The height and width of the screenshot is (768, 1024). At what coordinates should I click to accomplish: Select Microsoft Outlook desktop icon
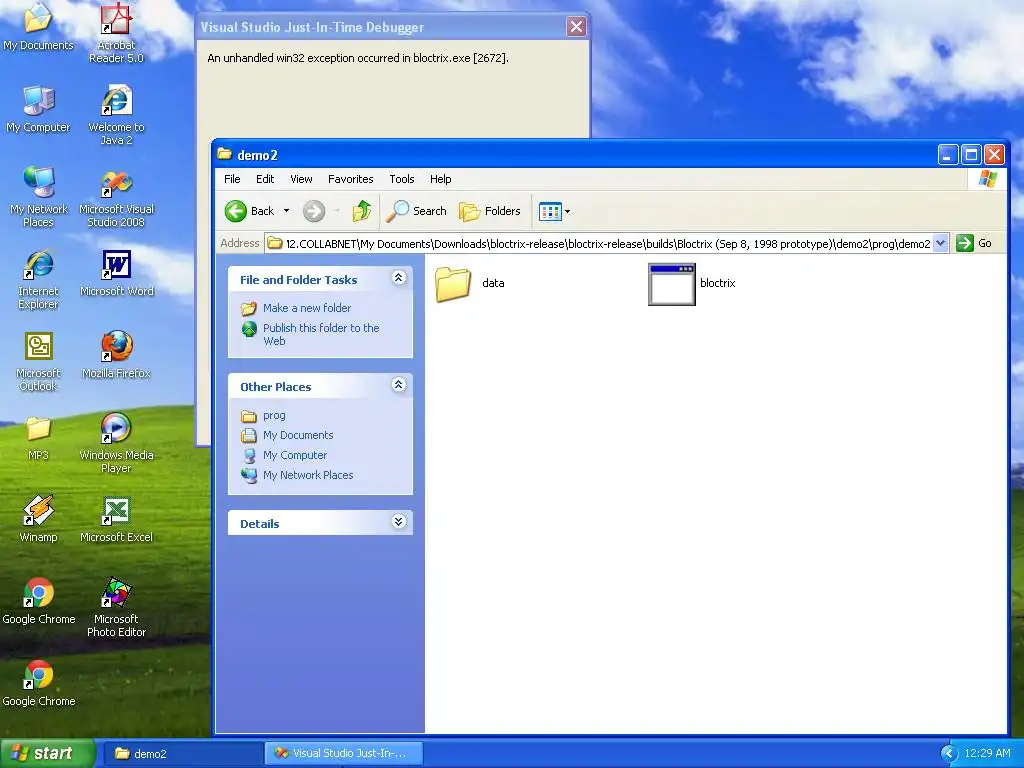tap(38, 361)
